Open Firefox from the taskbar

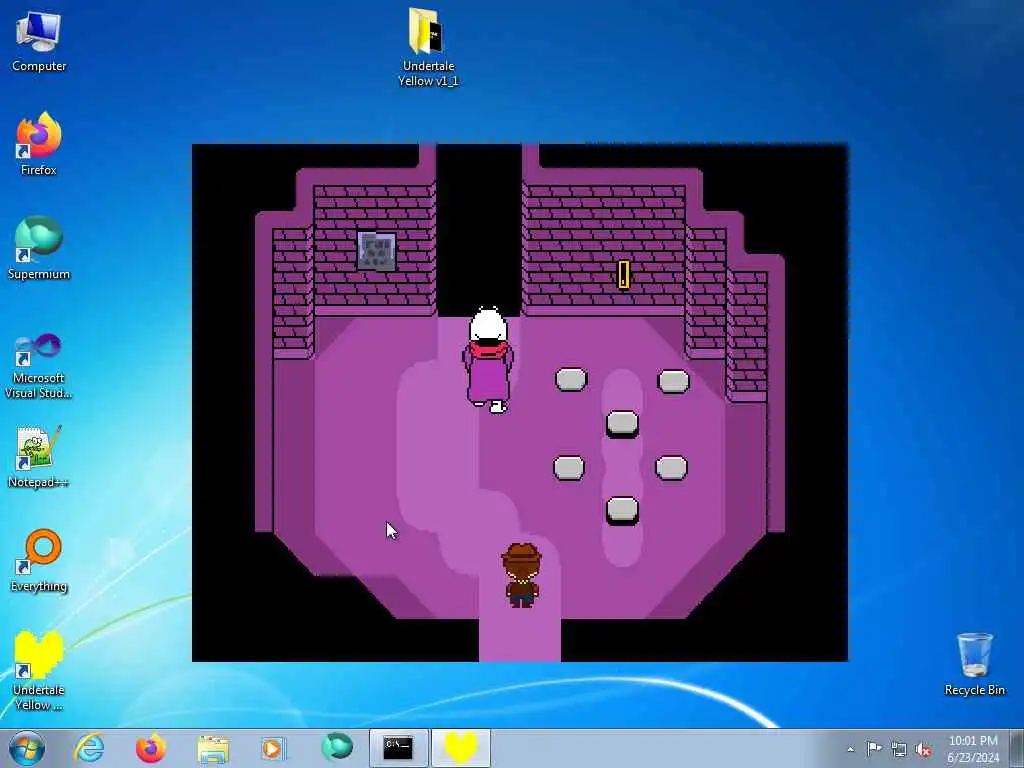coord(150,748)
